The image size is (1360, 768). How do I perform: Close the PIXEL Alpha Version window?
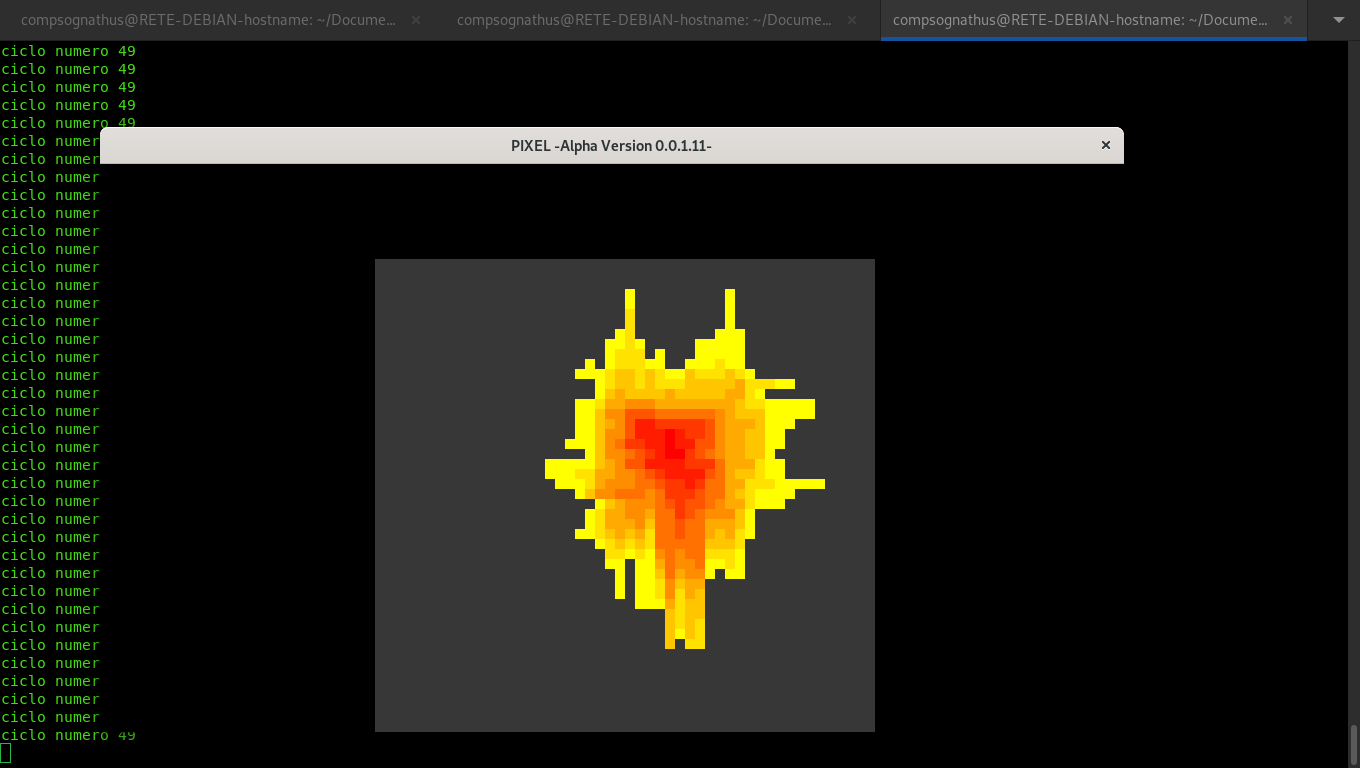coord(1105,145)
